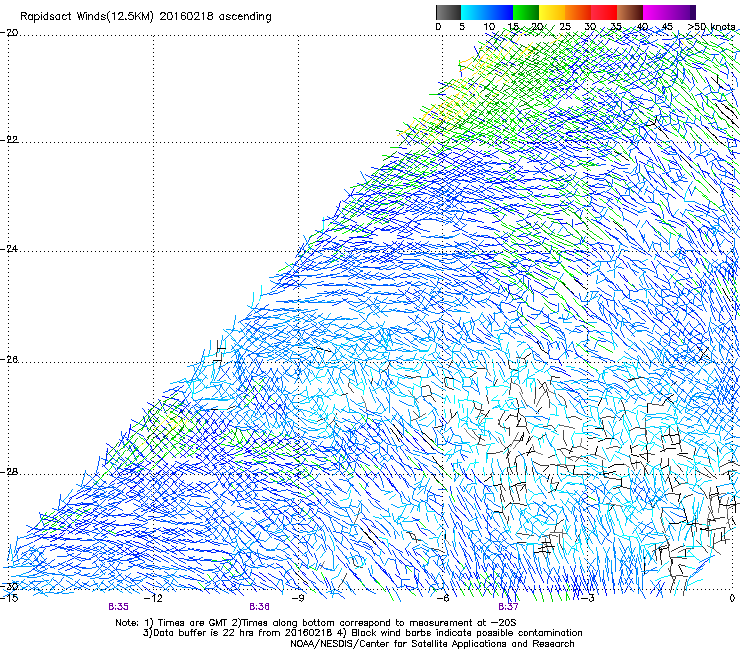Click the '-22' latitude axis label

click(x=9, y=140)
